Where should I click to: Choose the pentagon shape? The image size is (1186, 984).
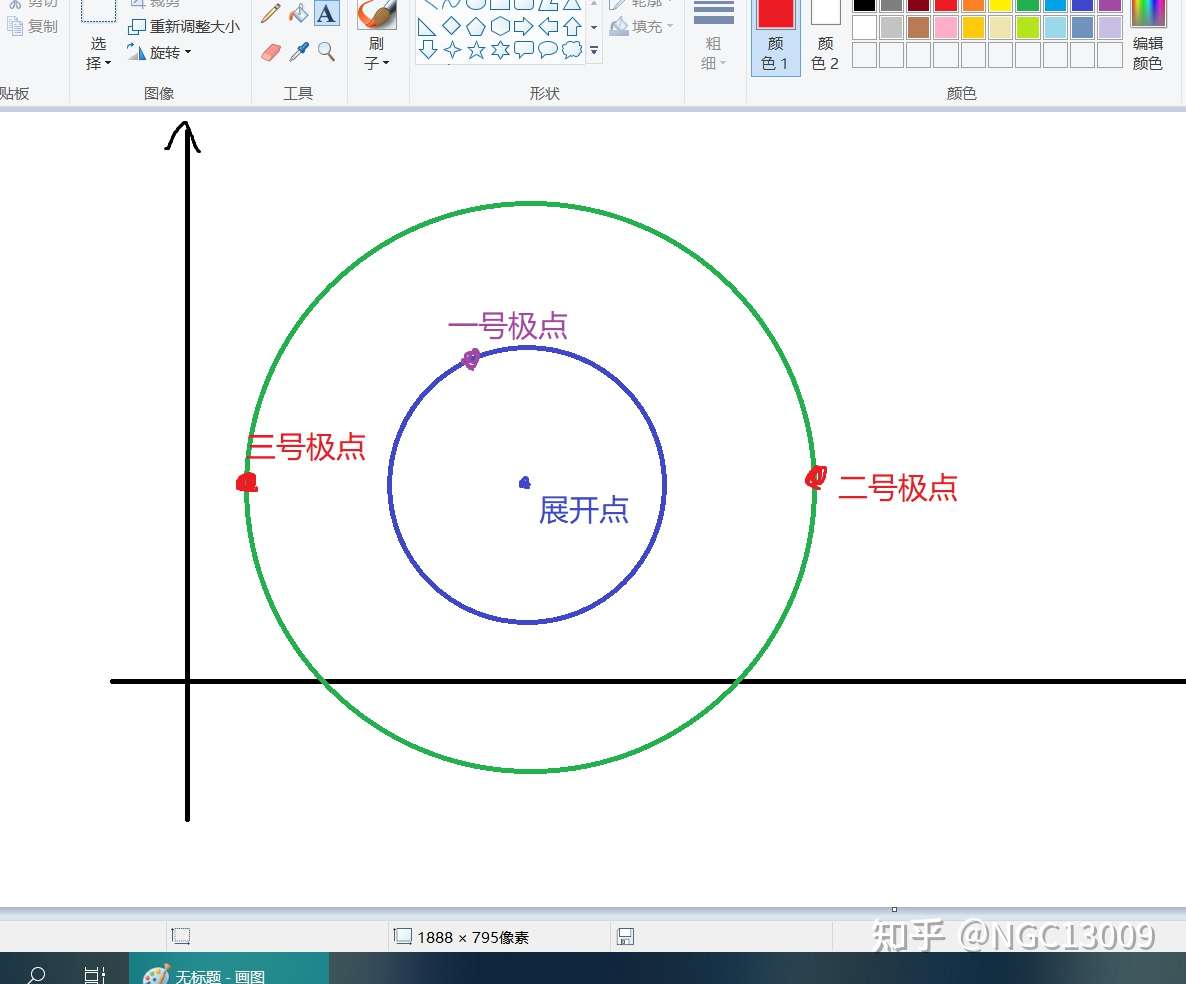[x=476, y=26]
